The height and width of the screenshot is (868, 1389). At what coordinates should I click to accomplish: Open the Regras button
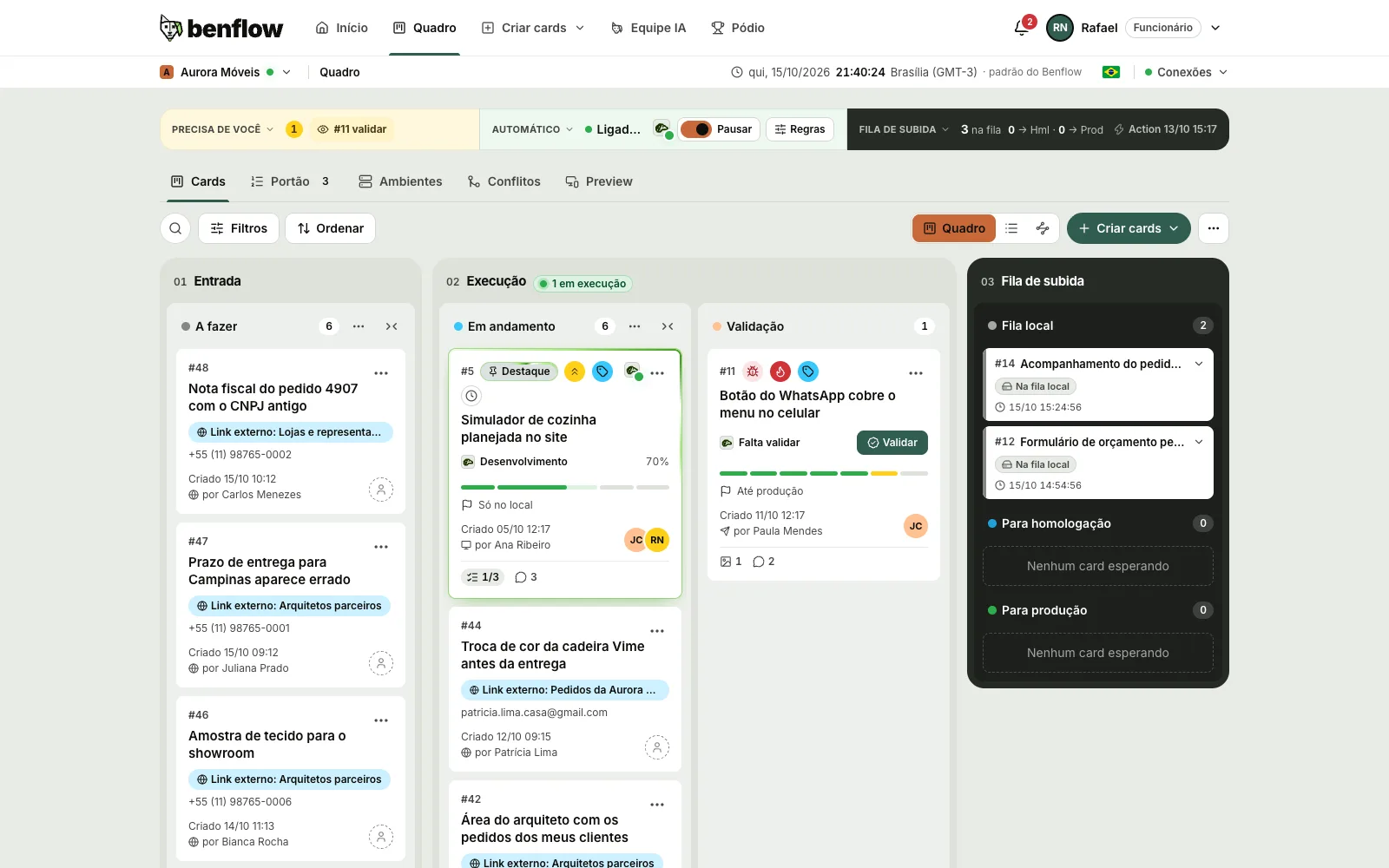tap(800, 129)
